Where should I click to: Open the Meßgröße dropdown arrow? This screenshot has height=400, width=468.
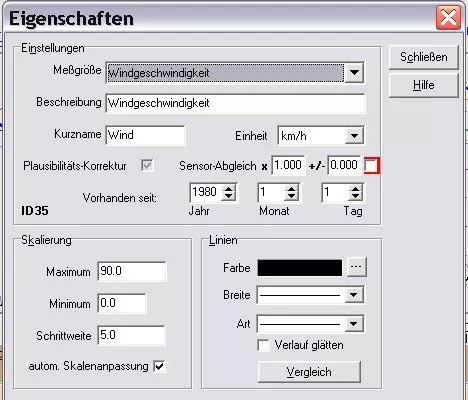354,72
